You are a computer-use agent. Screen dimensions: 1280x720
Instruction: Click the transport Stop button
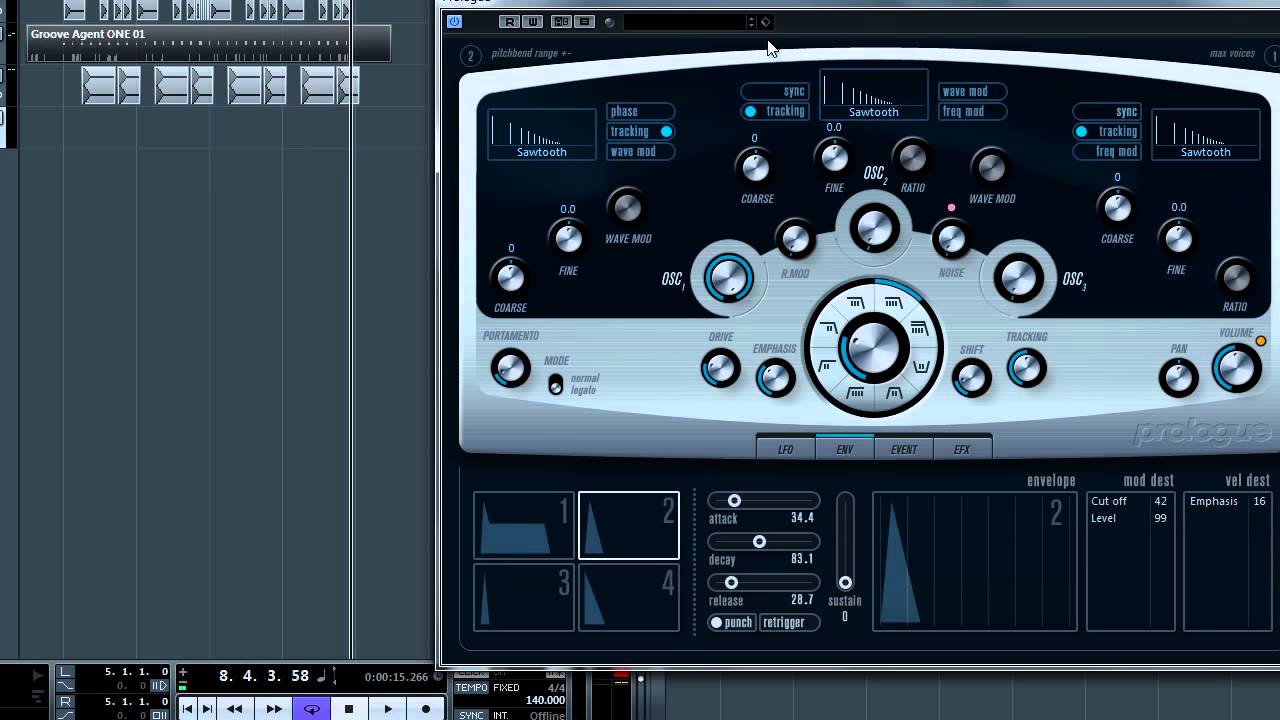click(x=349, y=709)
